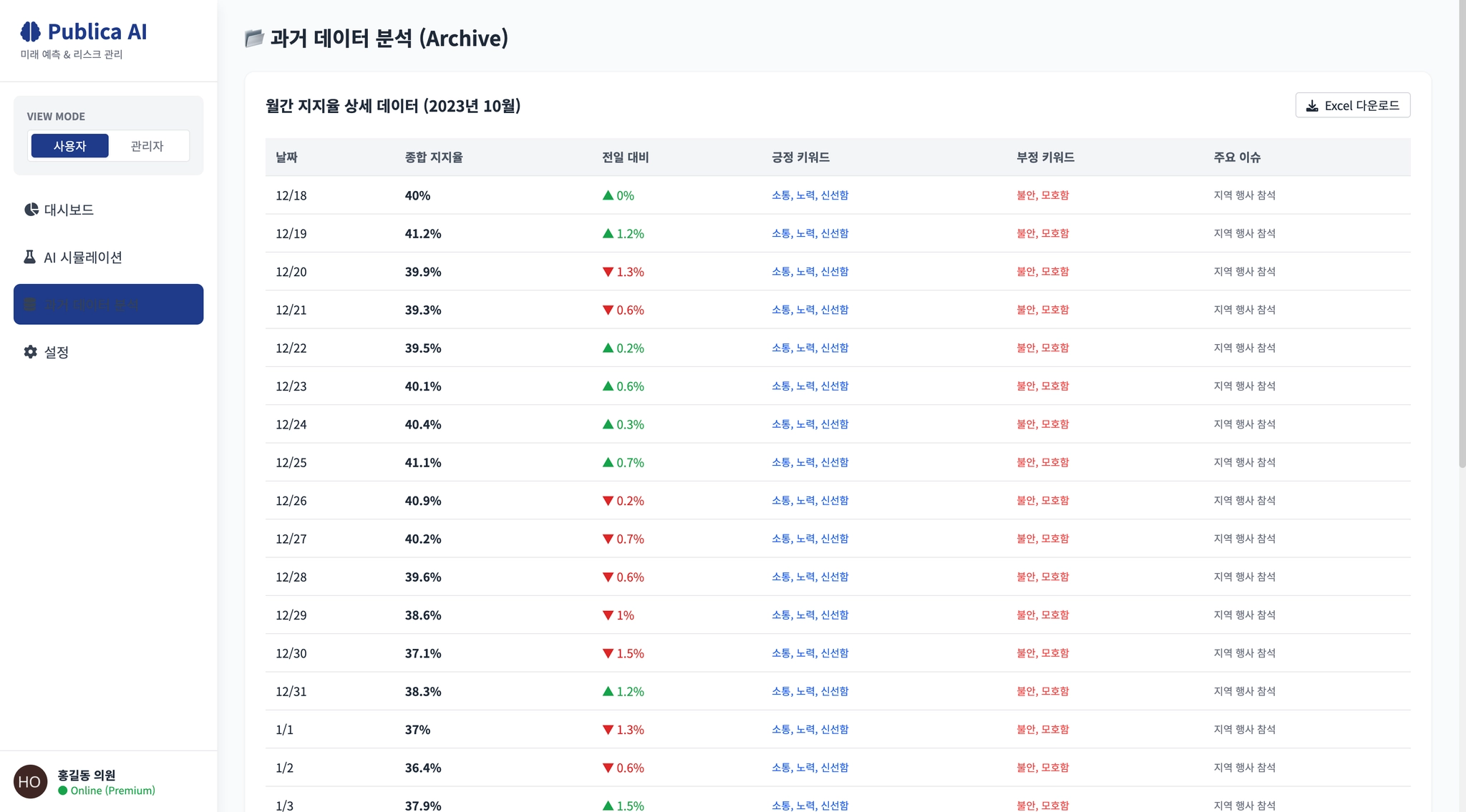The height and width of the screenshot is (812, 1466).
Task: Click the negative keywords link in the 12/25 row
Action: [1042, 462]
